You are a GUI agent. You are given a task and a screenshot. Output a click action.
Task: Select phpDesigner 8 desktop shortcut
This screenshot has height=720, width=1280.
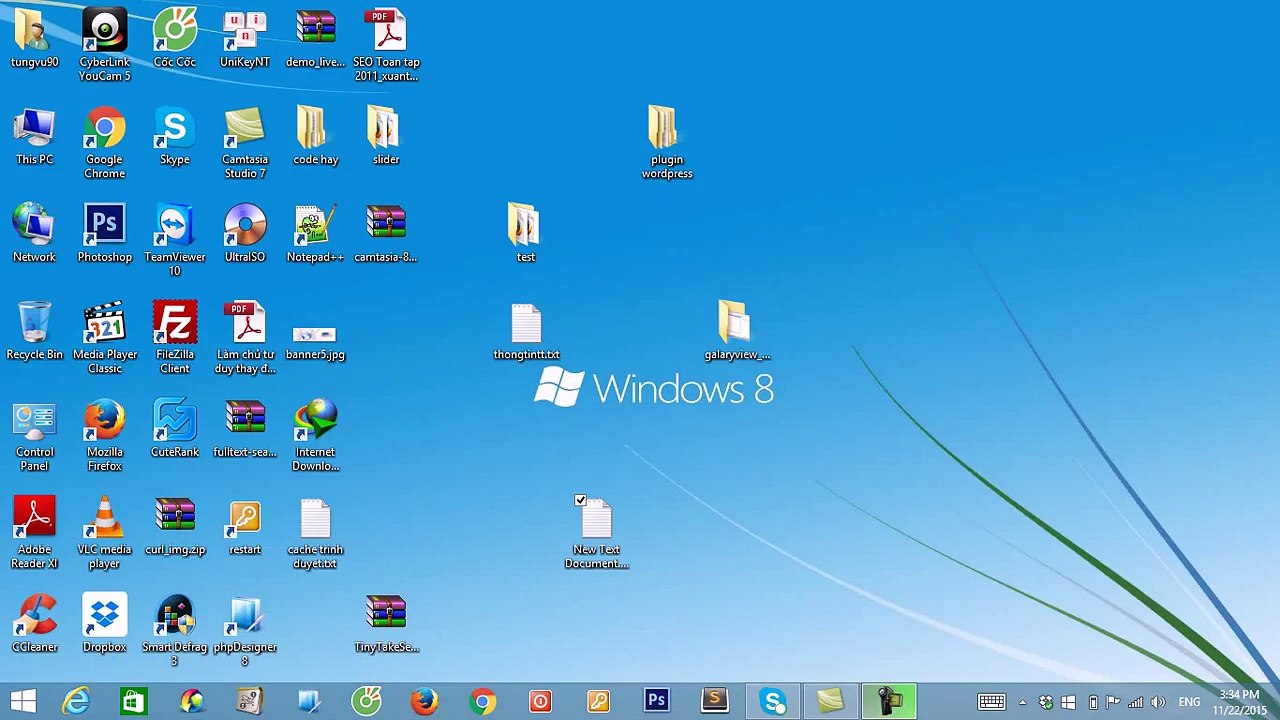click(x=245, y=631)
